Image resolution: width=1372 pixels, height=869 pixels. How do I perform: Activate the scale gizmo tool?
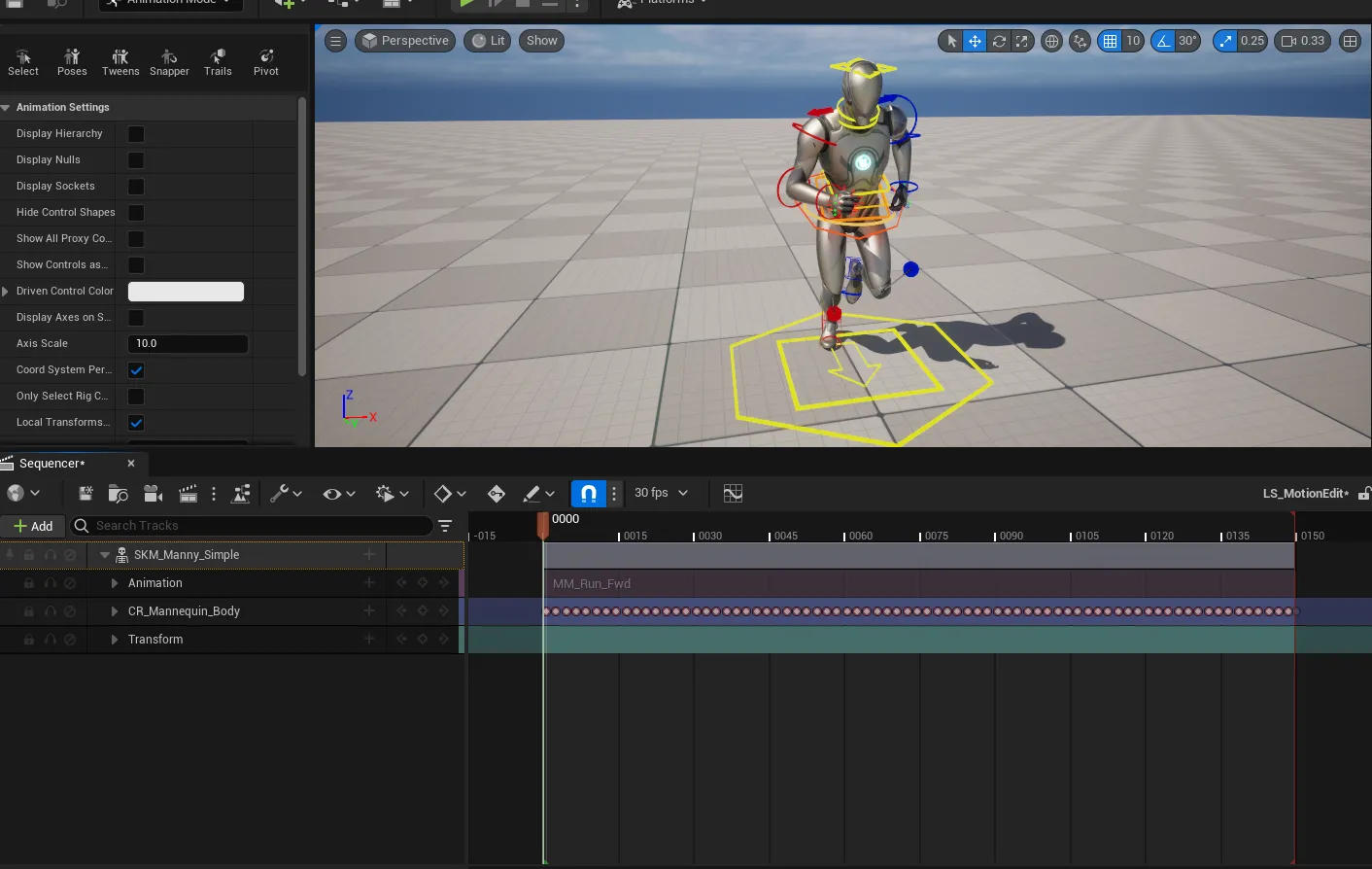[x=1021, y=41]
